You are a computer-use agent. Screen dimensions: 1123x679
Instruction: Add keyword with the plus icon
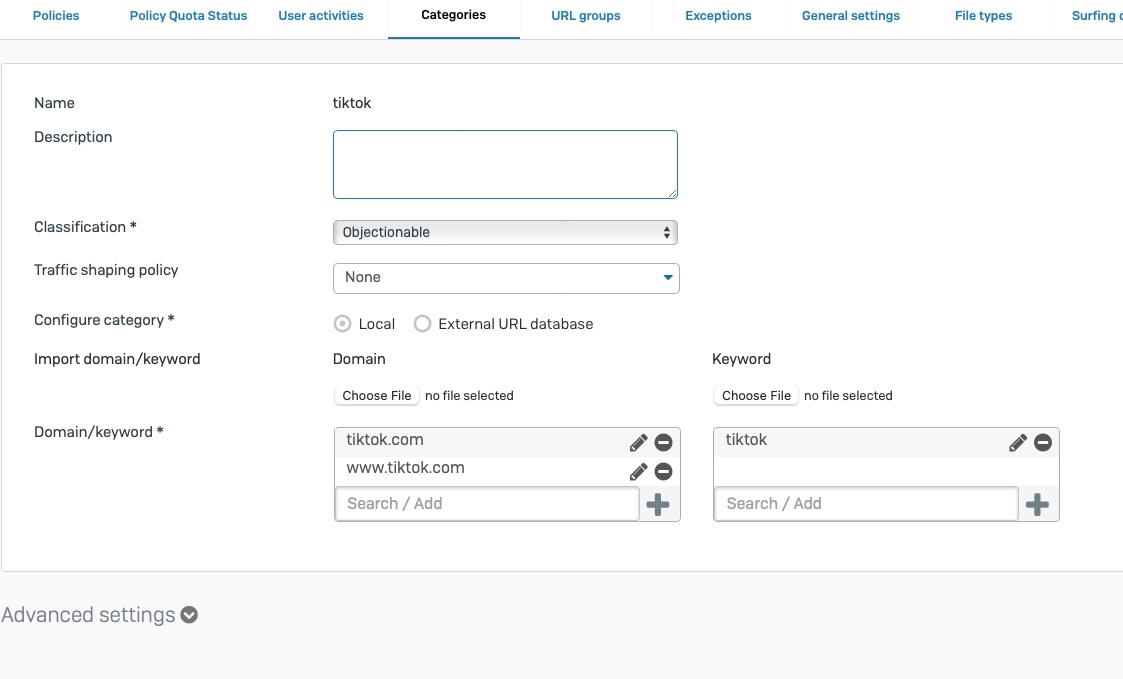click(x=1037, y=504)
